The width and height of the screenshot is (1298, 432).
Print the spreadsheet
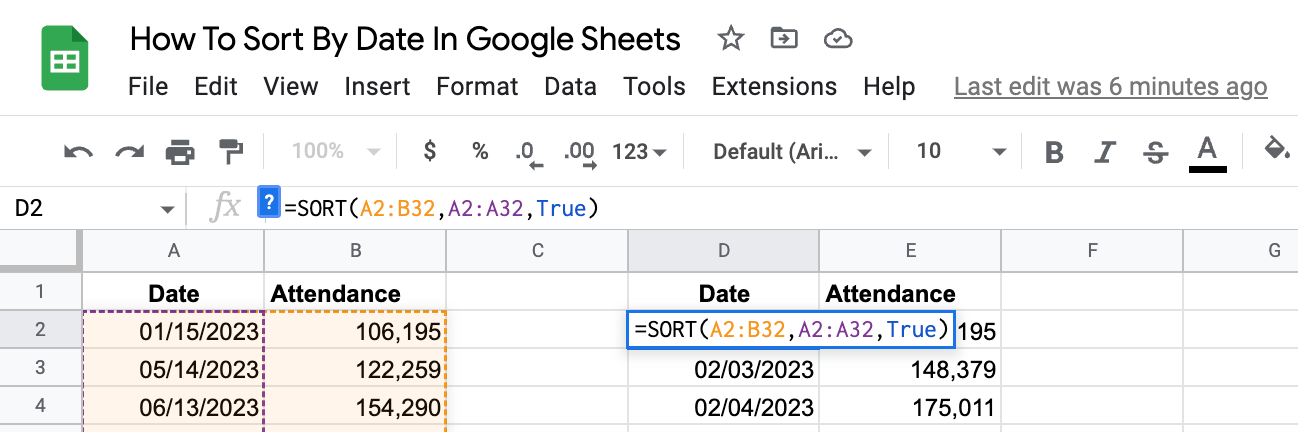click(180, 152)
